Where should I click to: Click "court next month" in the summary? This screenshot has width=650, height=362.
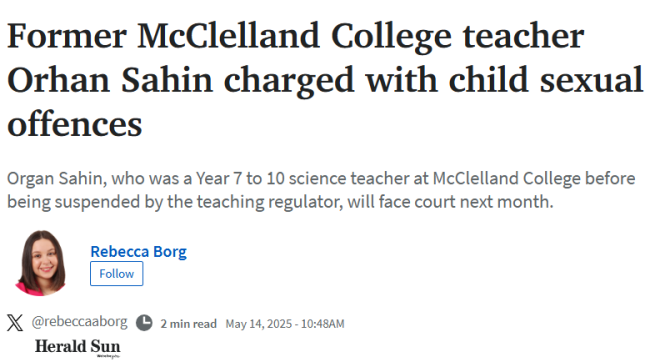pyautogui.click(x=484, y=202)
